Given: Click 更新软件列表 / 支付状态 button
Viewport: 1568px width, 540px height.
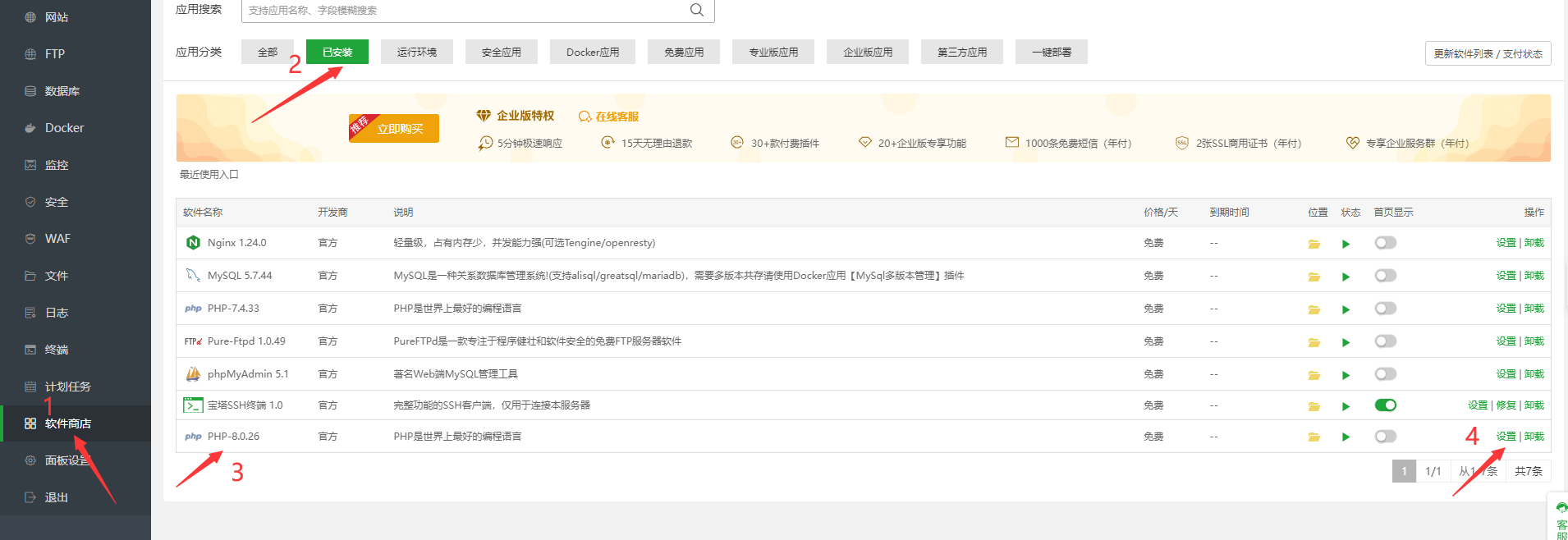Looking at the screenshot, I should tap(1488, 53).
